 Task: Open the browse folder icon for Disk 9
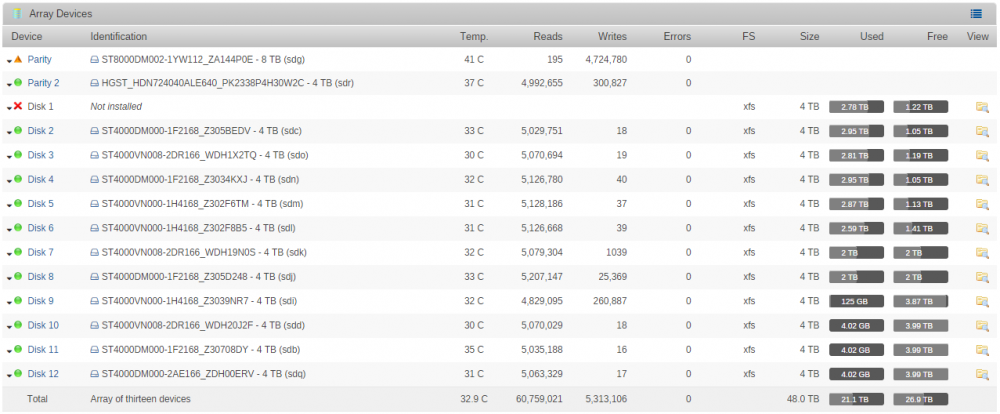(x=982, y=301)
